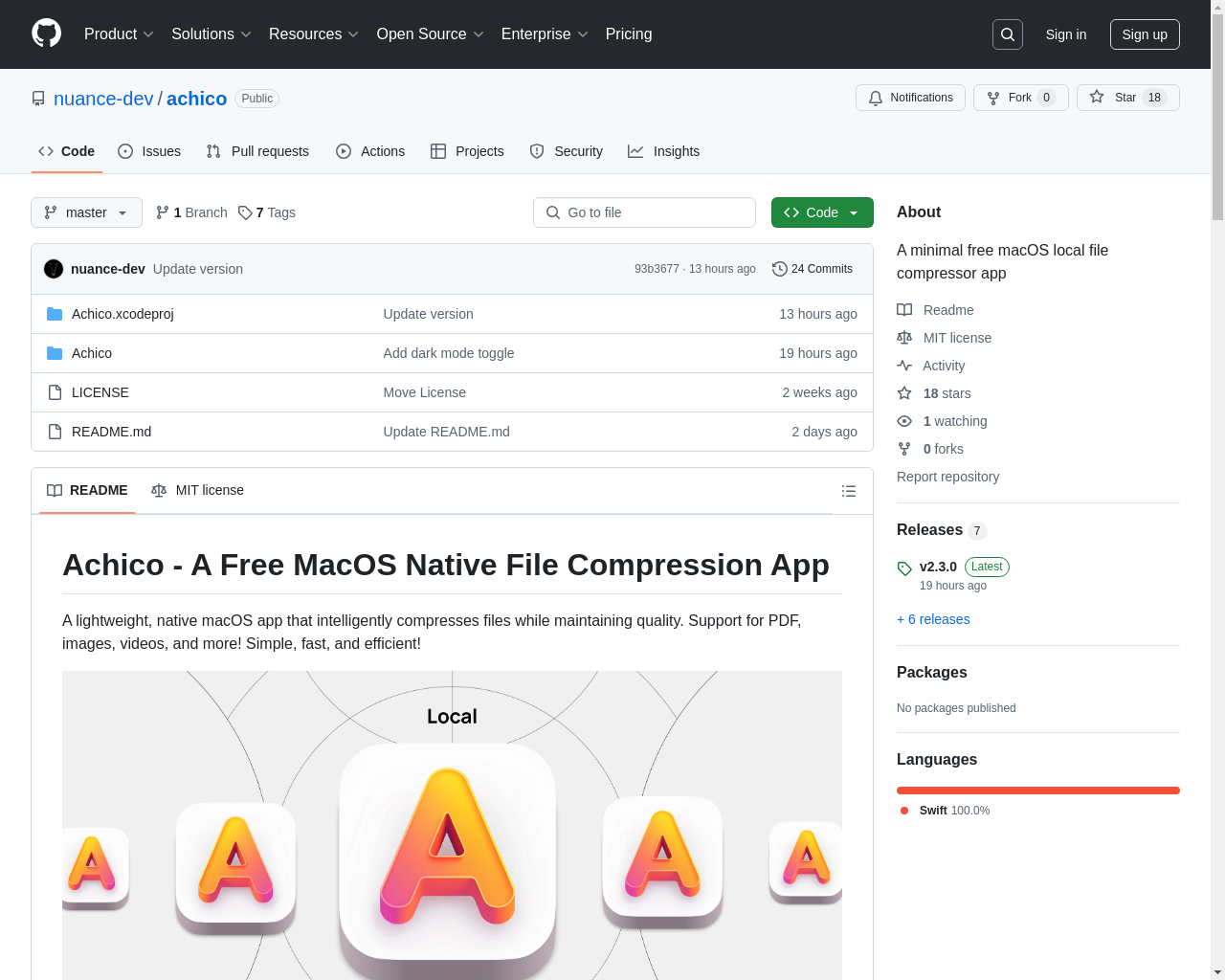1225x980 pixels.
Task: Click the Swift language bar
Action: point(1038,791)
